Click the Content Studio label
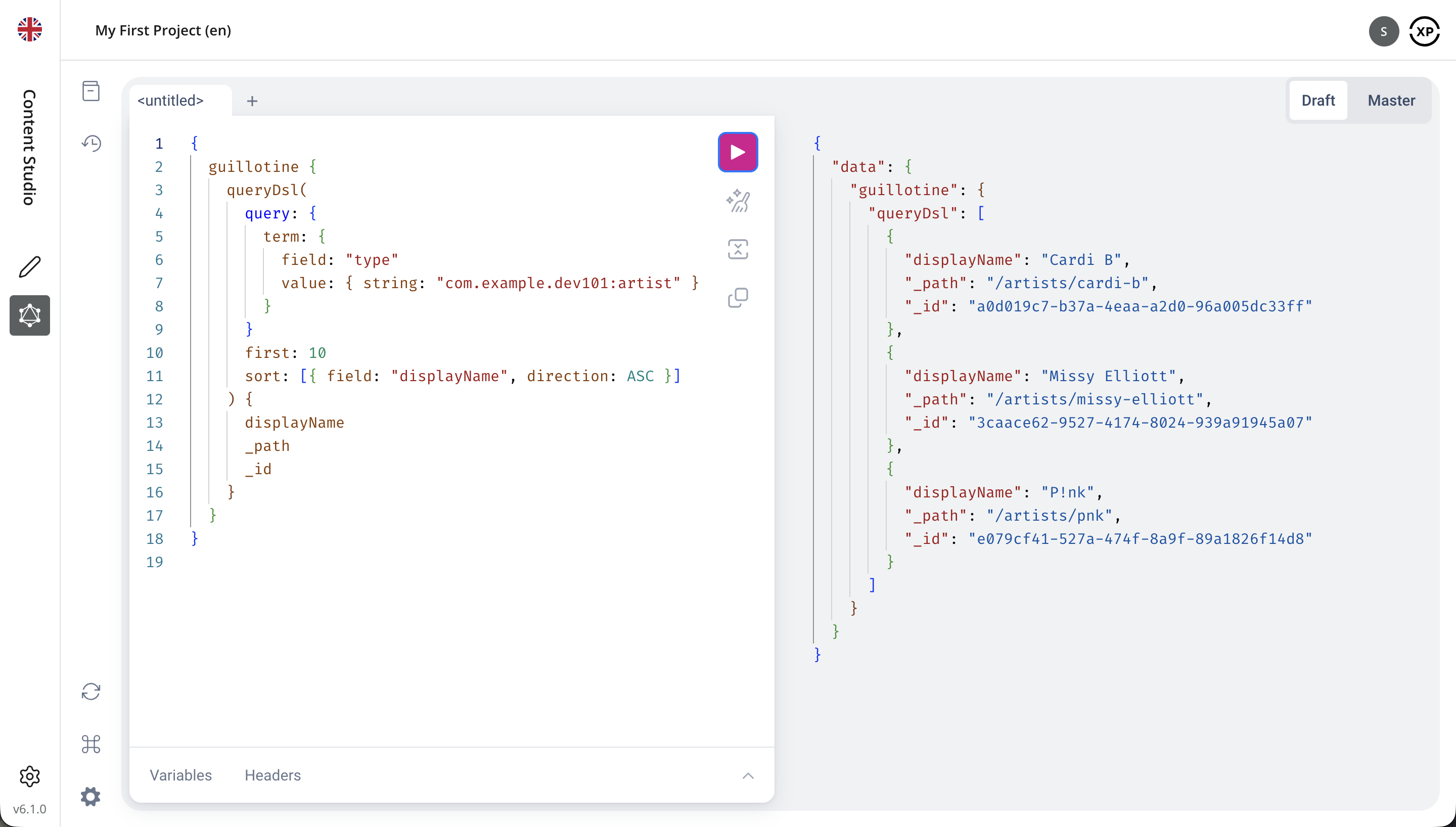 coord(29,147)
